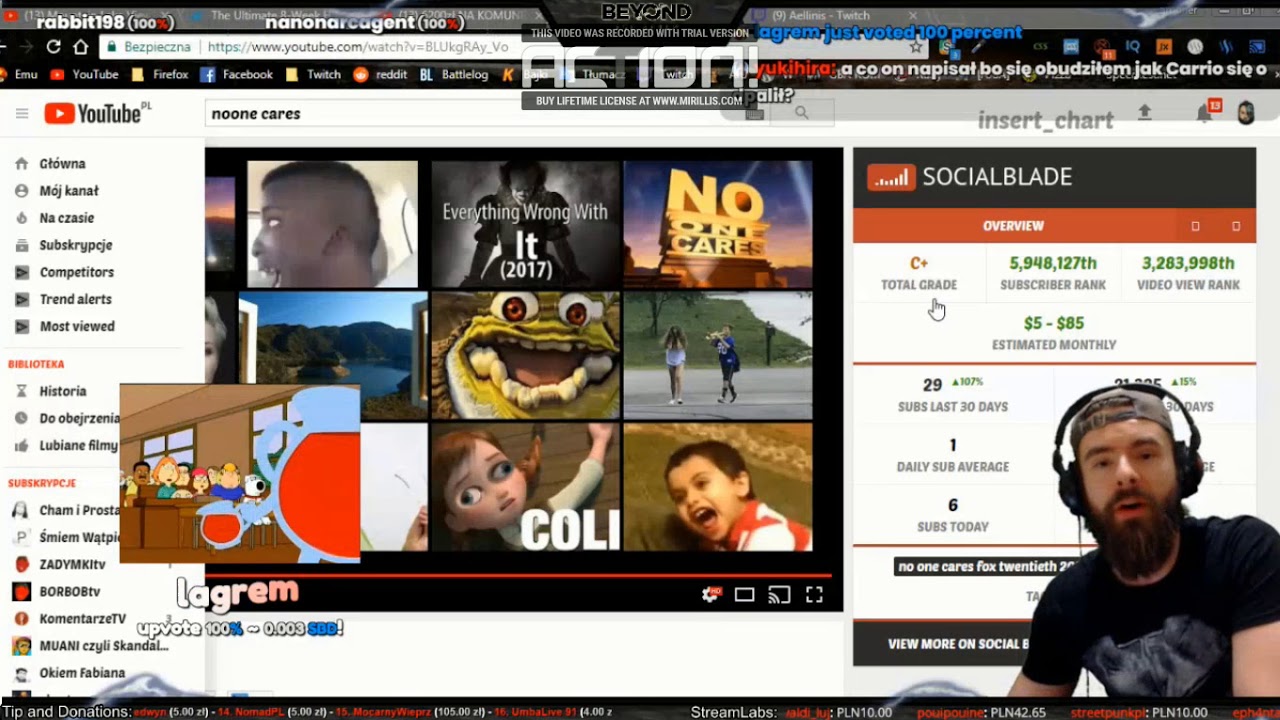Image resolution: width=1280 pixels, height=720 pixels.
Task: Click View More on Social Blade button
Action: [958, 644]
